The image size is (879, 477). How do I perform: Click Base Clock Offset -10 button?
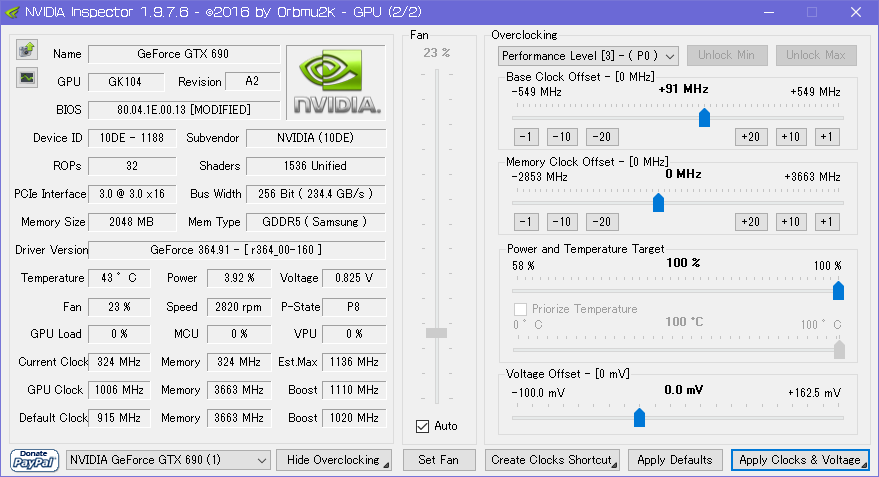[x=562, y=137]
